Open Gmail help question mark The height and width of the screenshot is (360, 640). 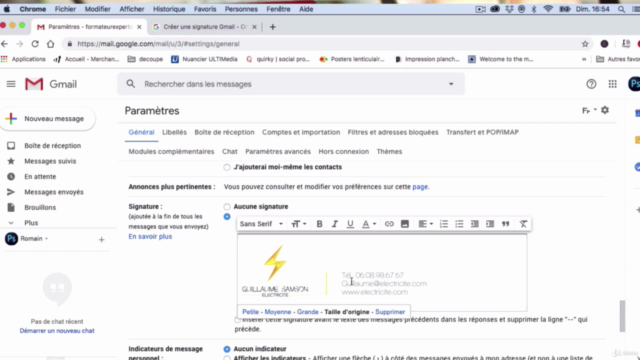click(591, 84)
